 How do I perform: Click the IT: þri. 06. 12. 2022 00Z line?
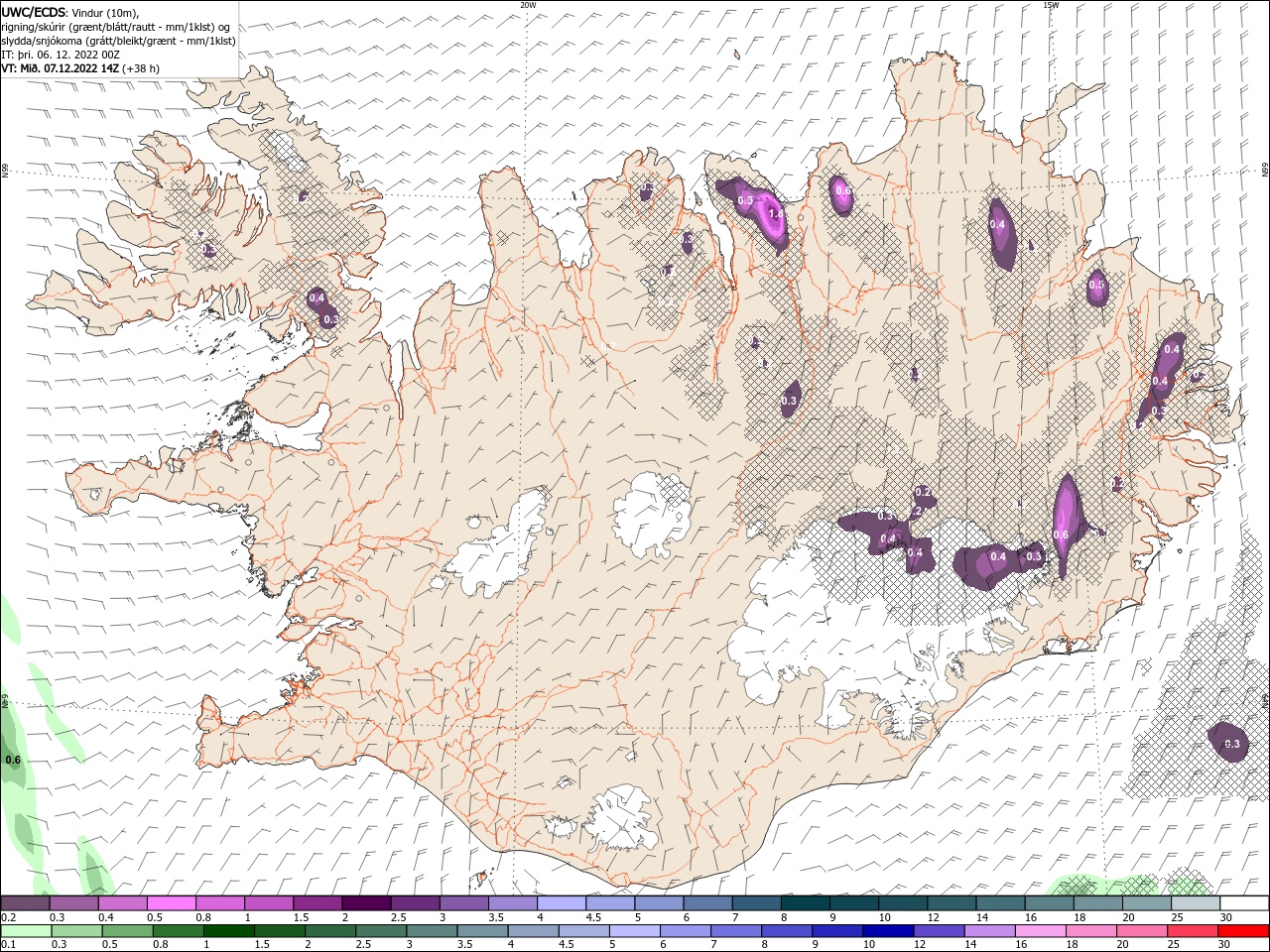(x=61, y=55)
